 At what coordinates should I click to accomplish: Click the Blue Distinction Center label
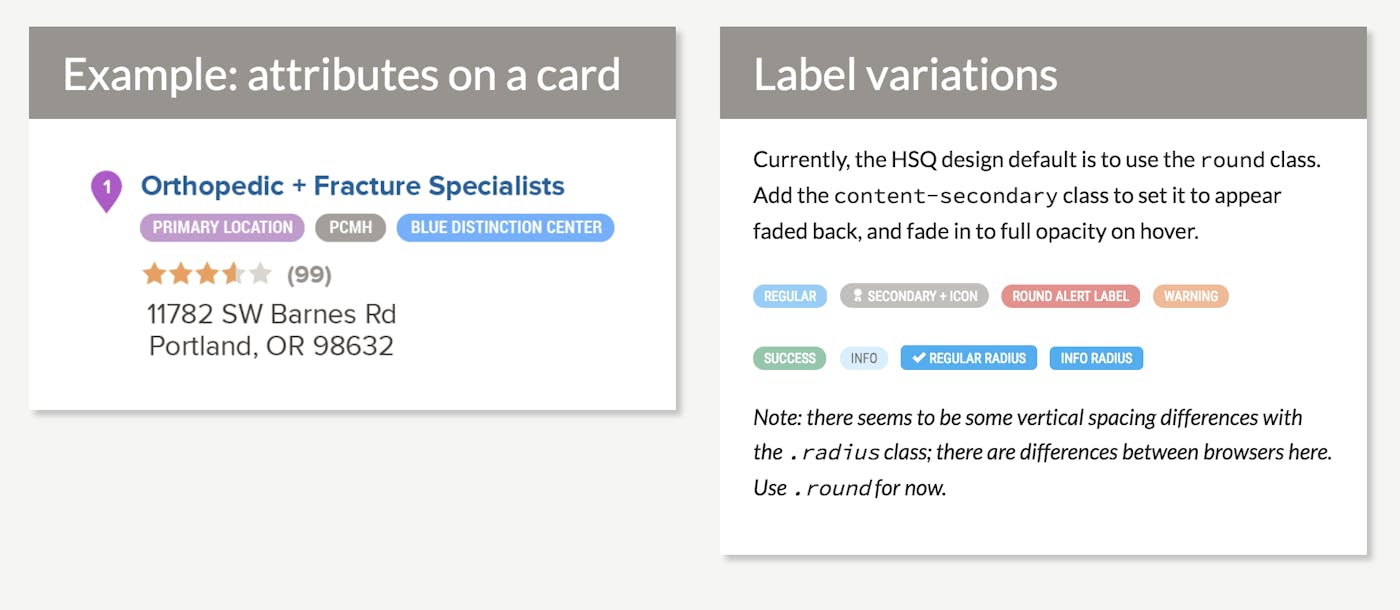[x=505, y=228]
